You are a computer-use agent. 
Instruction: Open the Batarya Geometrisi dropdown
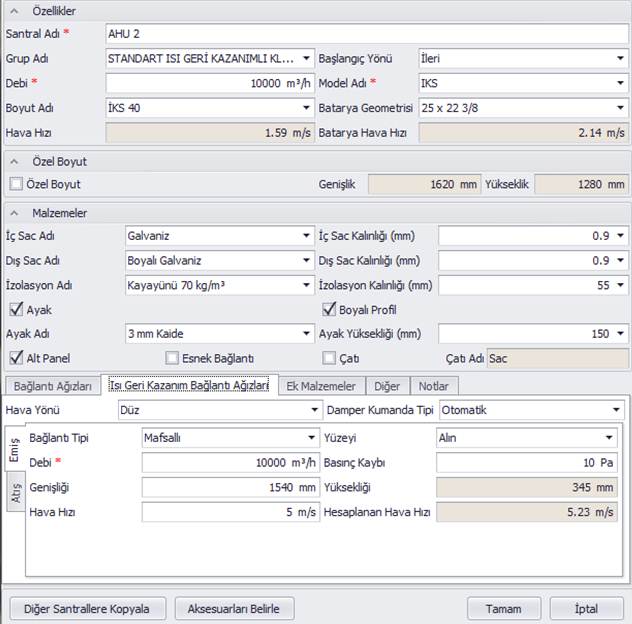(620, 107)
